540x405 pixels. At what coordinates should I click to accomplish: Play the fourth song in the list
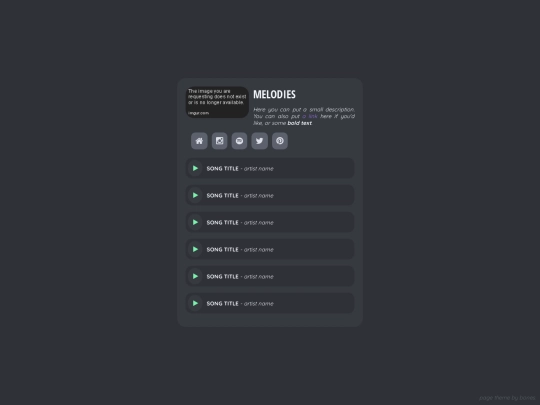[195, 249]
